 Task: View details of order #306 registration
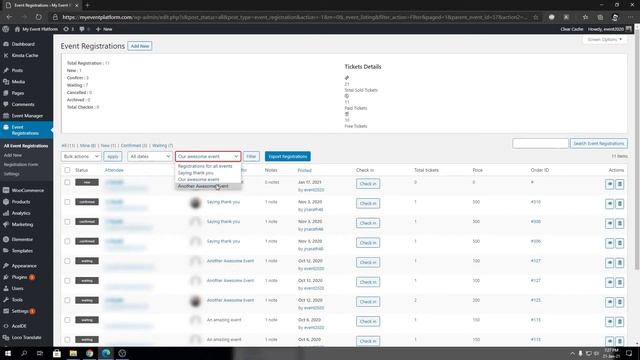pyautogui.click(x=609, y=243)
